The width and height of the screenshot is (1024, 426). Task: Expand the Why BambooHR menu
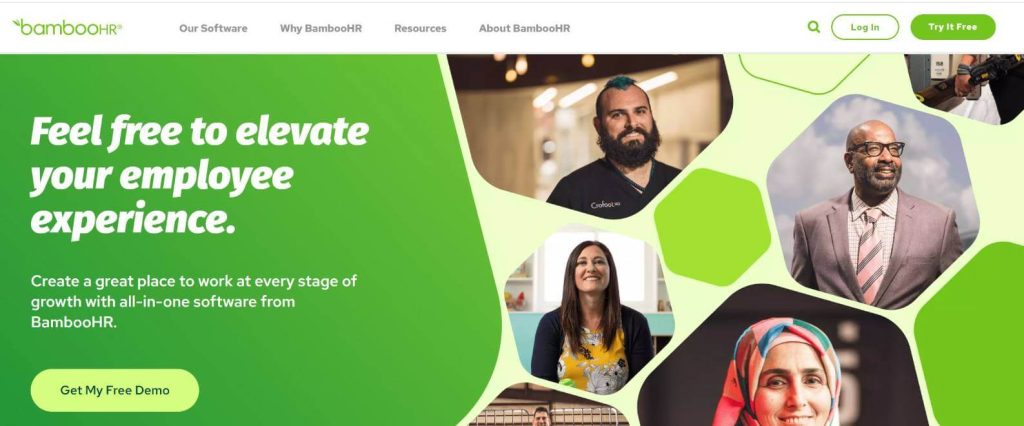point(321,28)
